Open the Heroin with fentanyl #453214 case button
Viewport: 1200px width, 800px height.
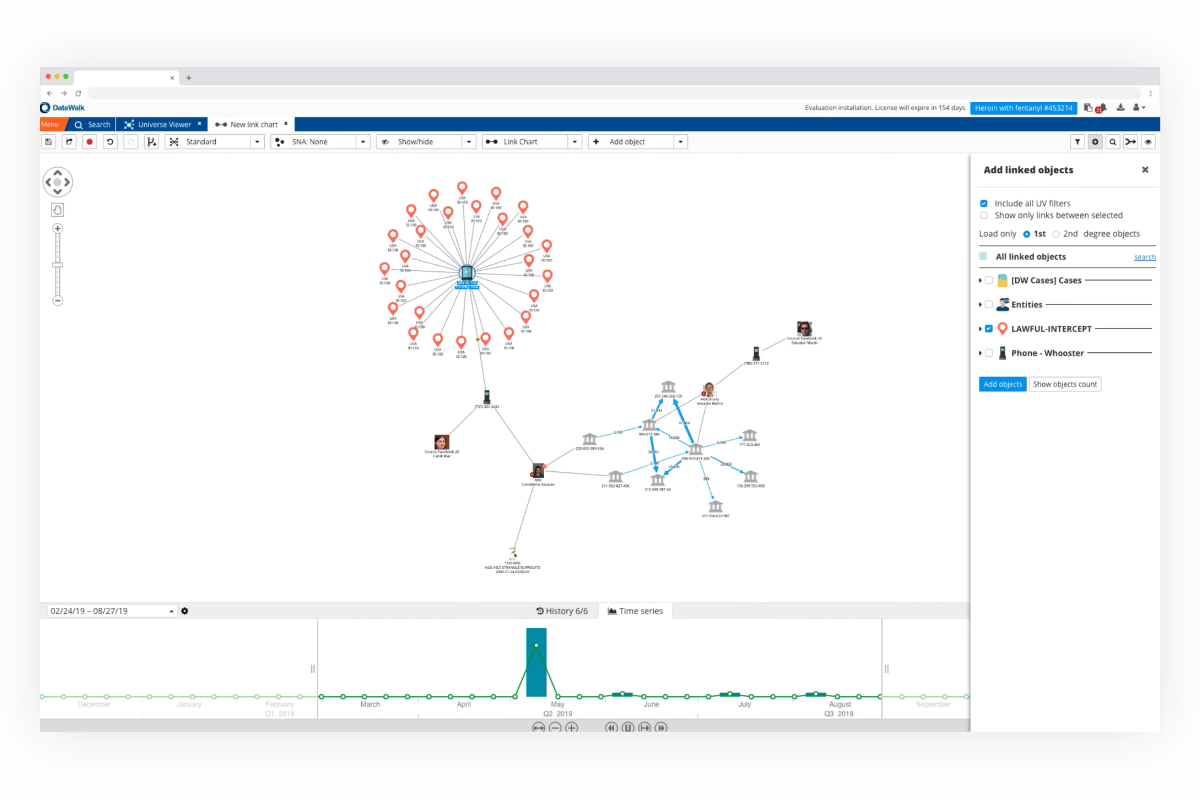1024,107
